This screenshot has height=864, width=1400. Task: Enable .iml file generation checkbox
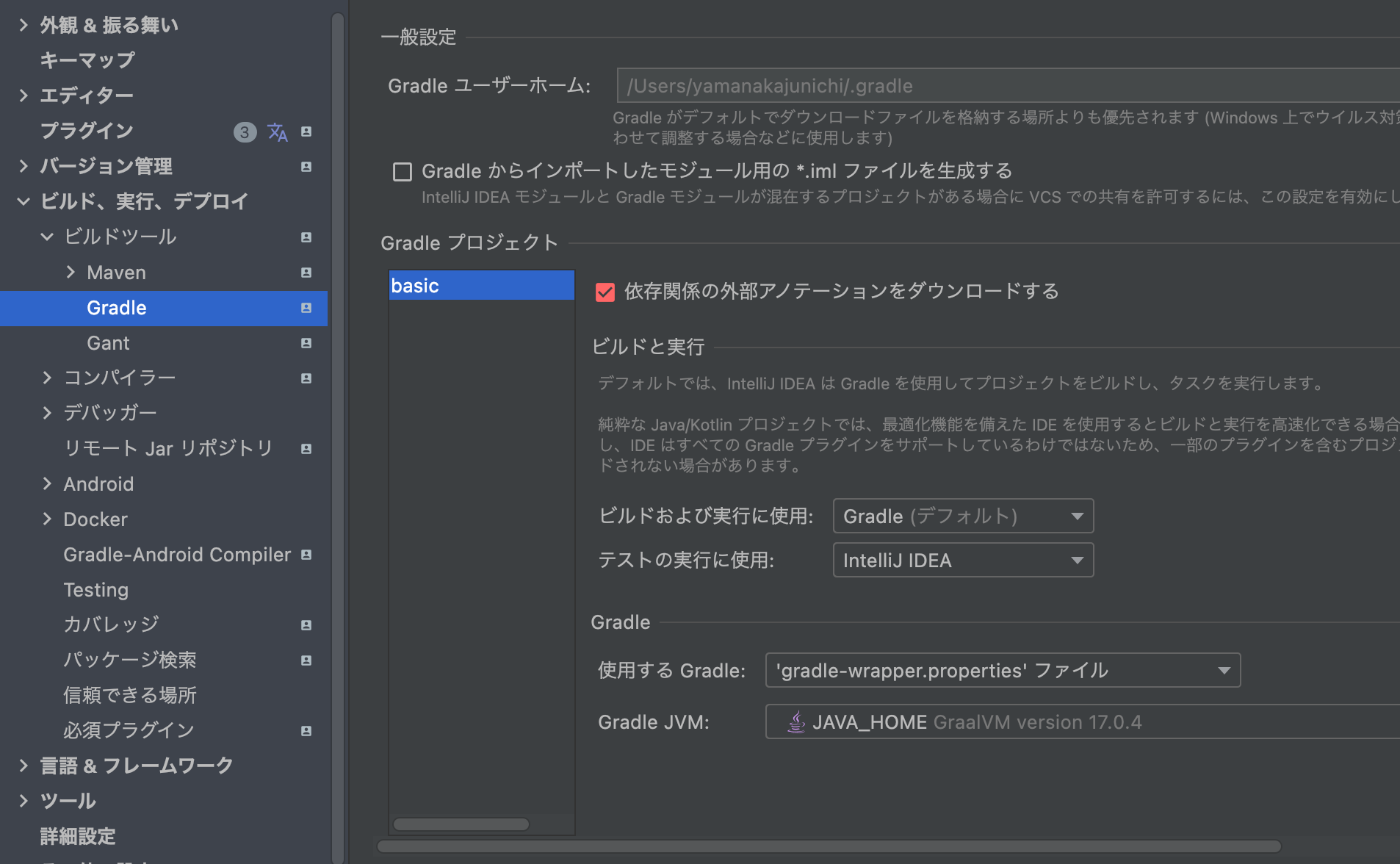(403, 172)
